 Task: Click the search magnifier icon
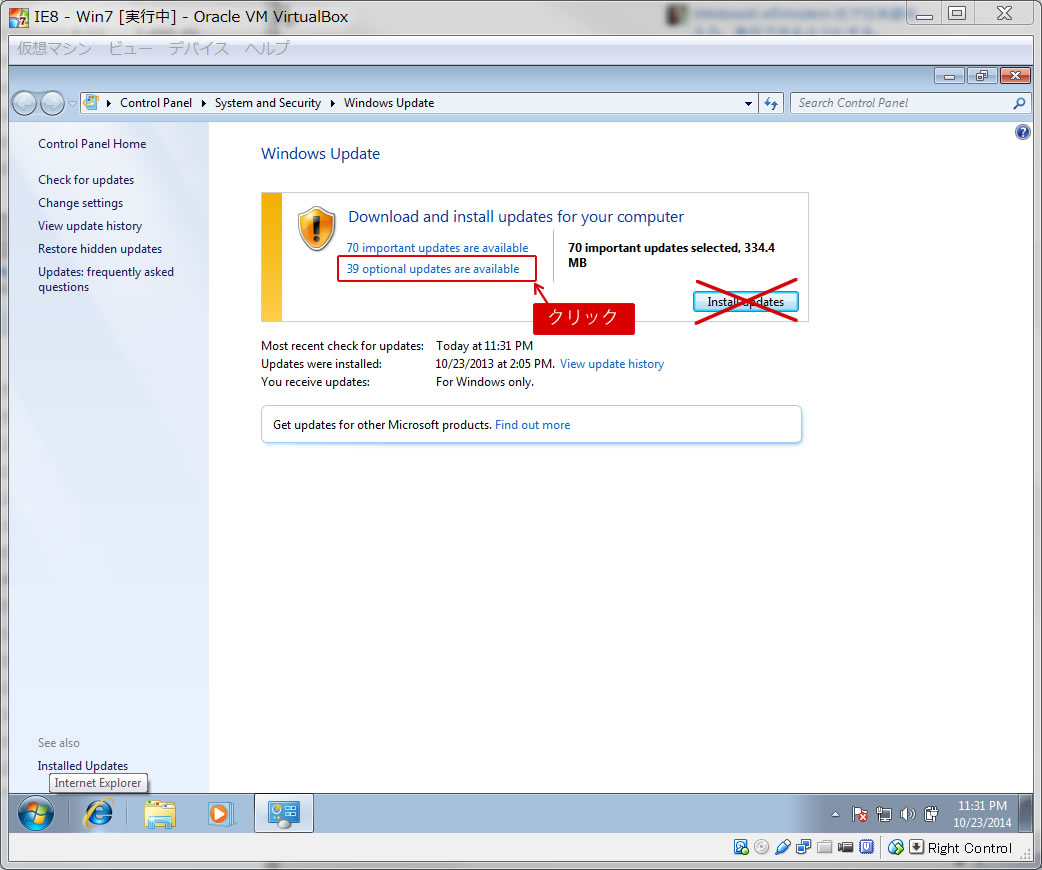(x=1019, y=103)
